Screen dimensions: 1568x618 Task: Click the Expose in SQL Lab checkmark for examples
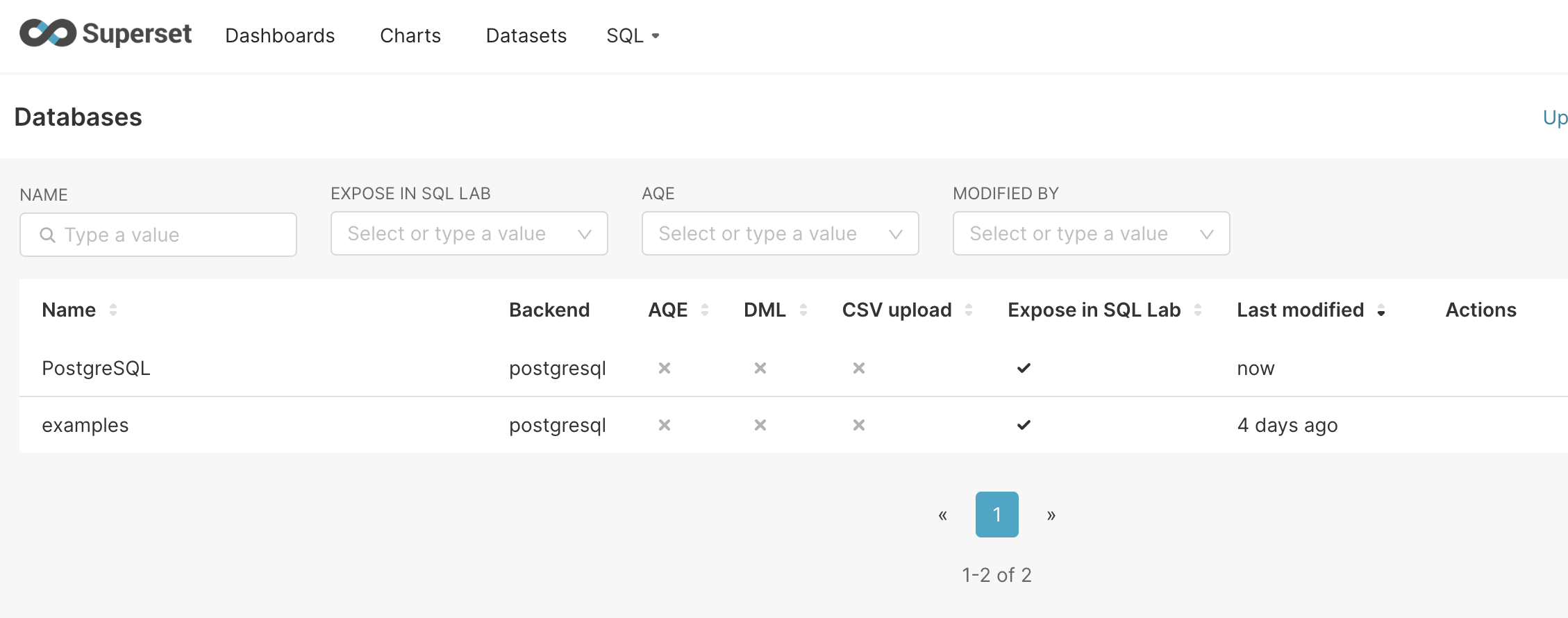1023,424
